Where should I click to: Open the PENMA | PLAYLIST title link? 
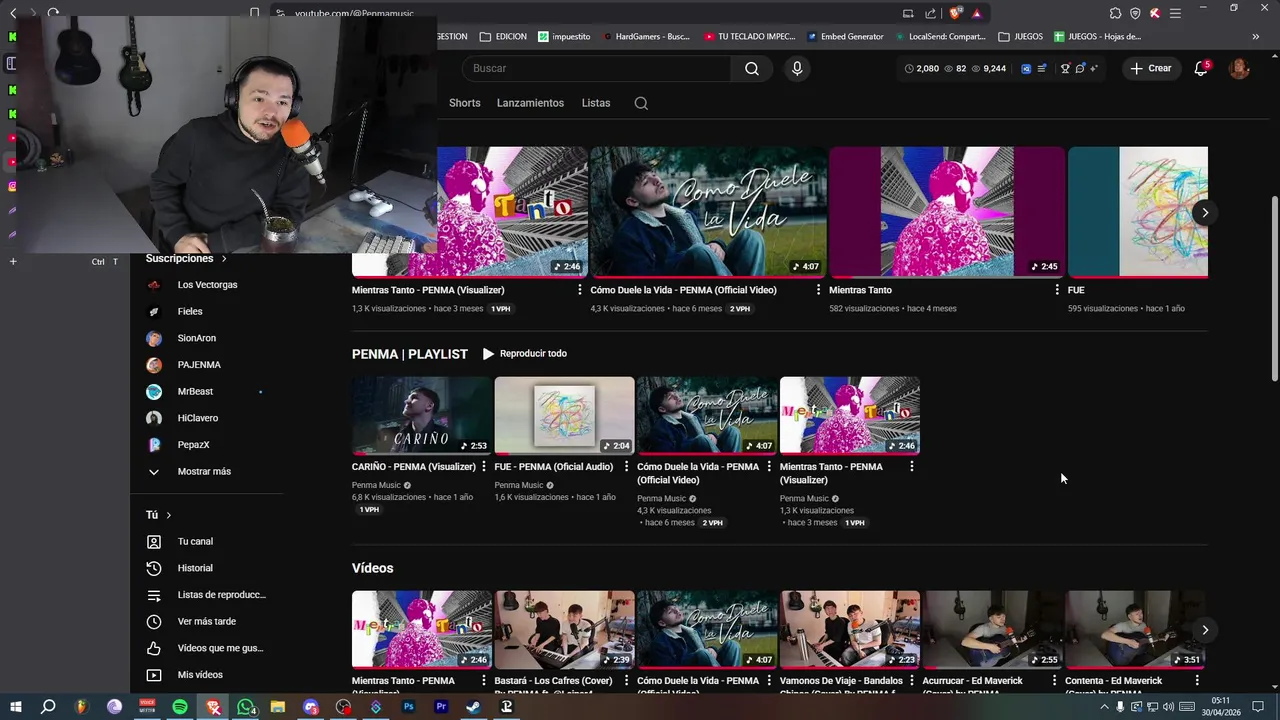pyautogui.click(x=410, y=354)
